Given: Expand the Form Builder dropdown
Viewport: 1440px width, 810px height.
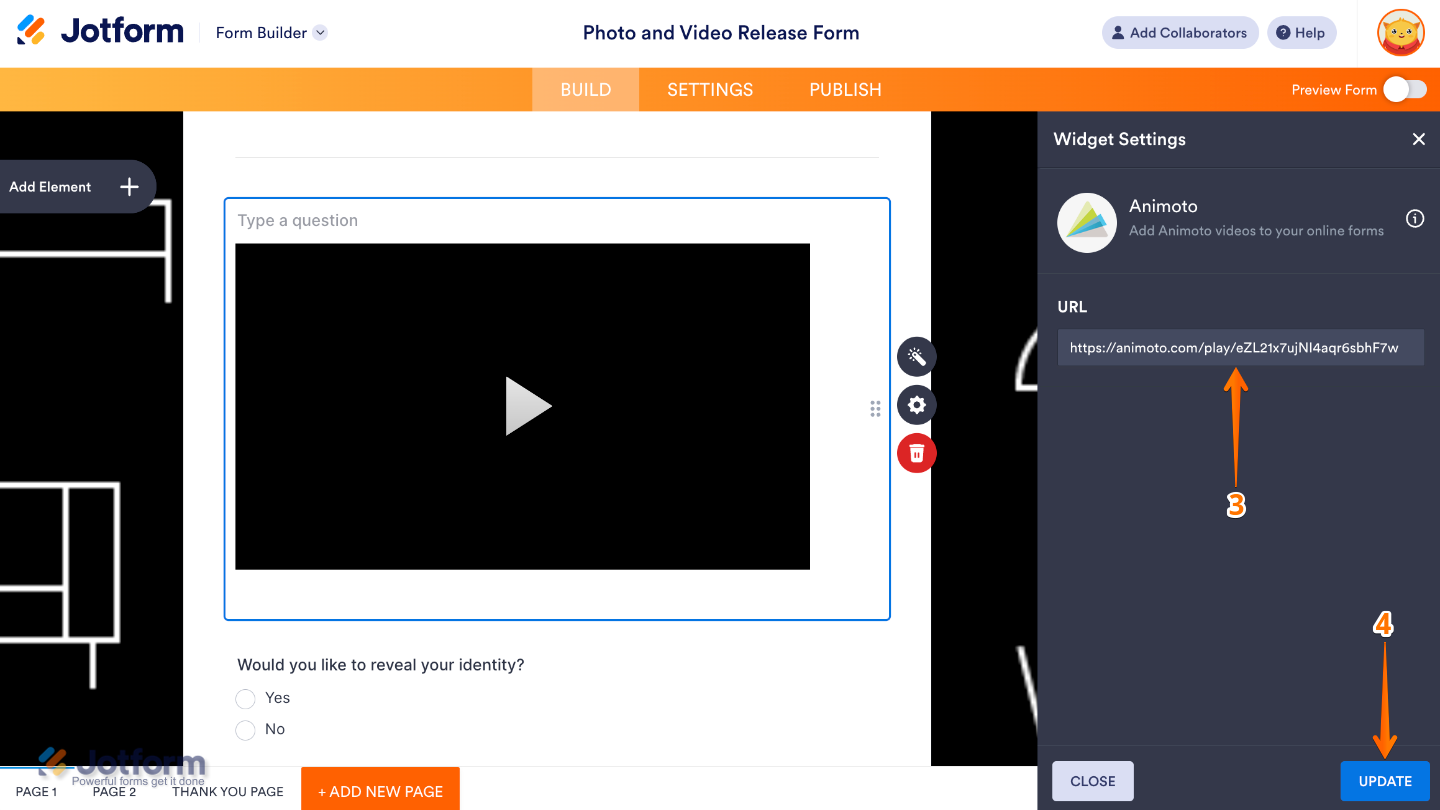Looking at the screenshot, I should [319, 32].
